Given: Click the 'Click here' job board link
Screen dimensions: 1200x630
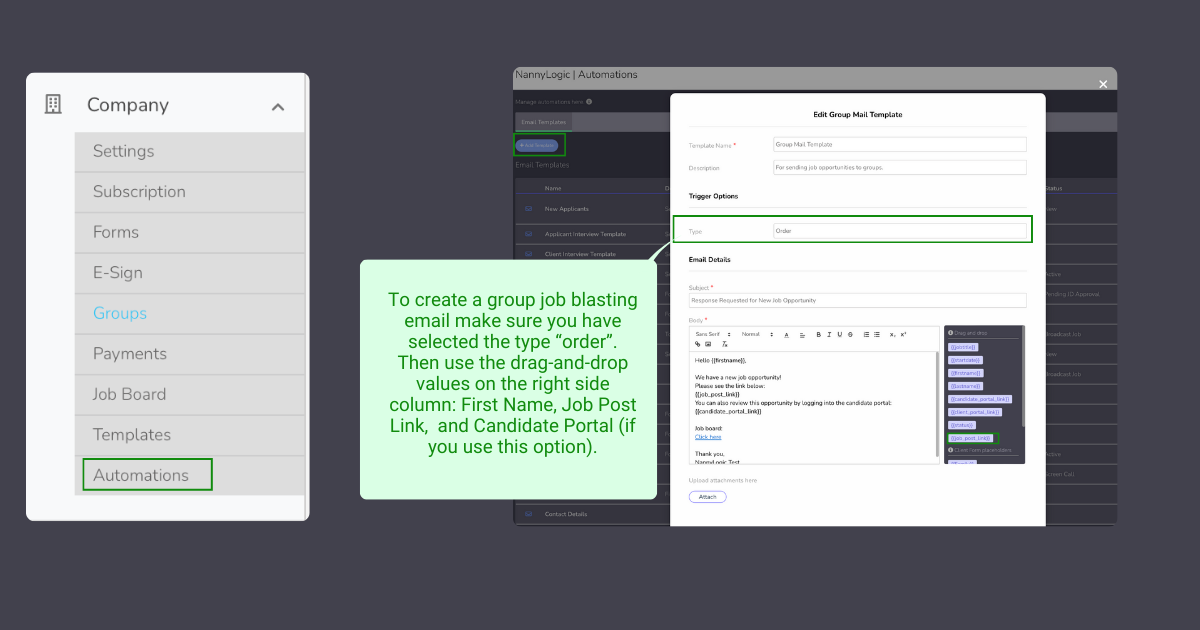Looking at the screenshot, I should point(708,437).
